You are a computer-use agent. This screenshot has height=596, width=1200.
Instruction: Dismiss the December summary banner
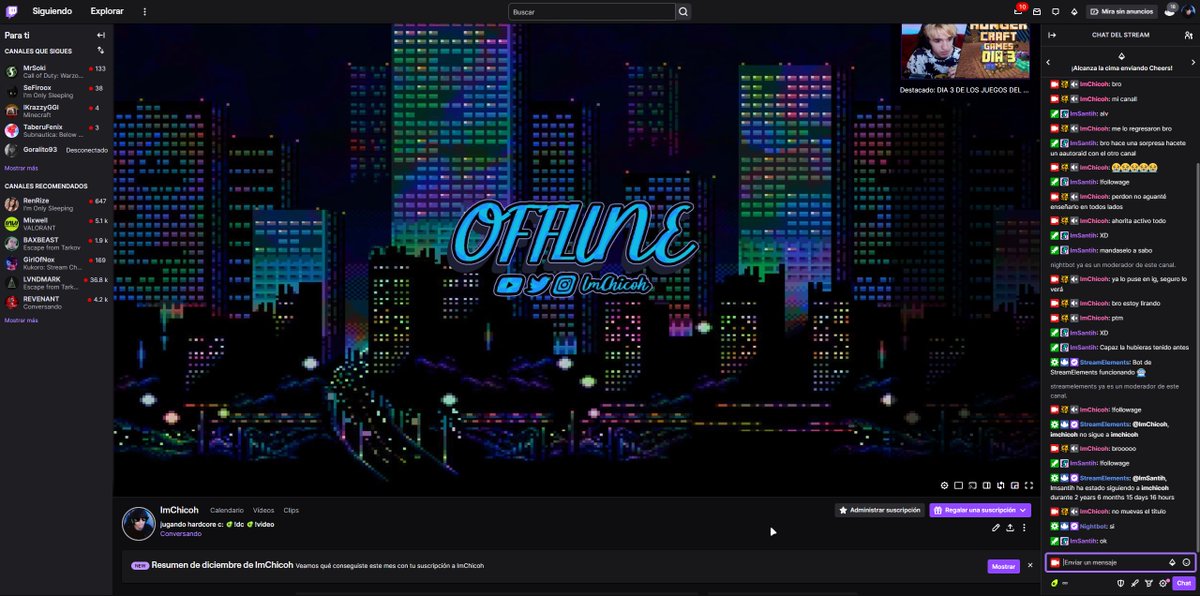coord(1030,565)
